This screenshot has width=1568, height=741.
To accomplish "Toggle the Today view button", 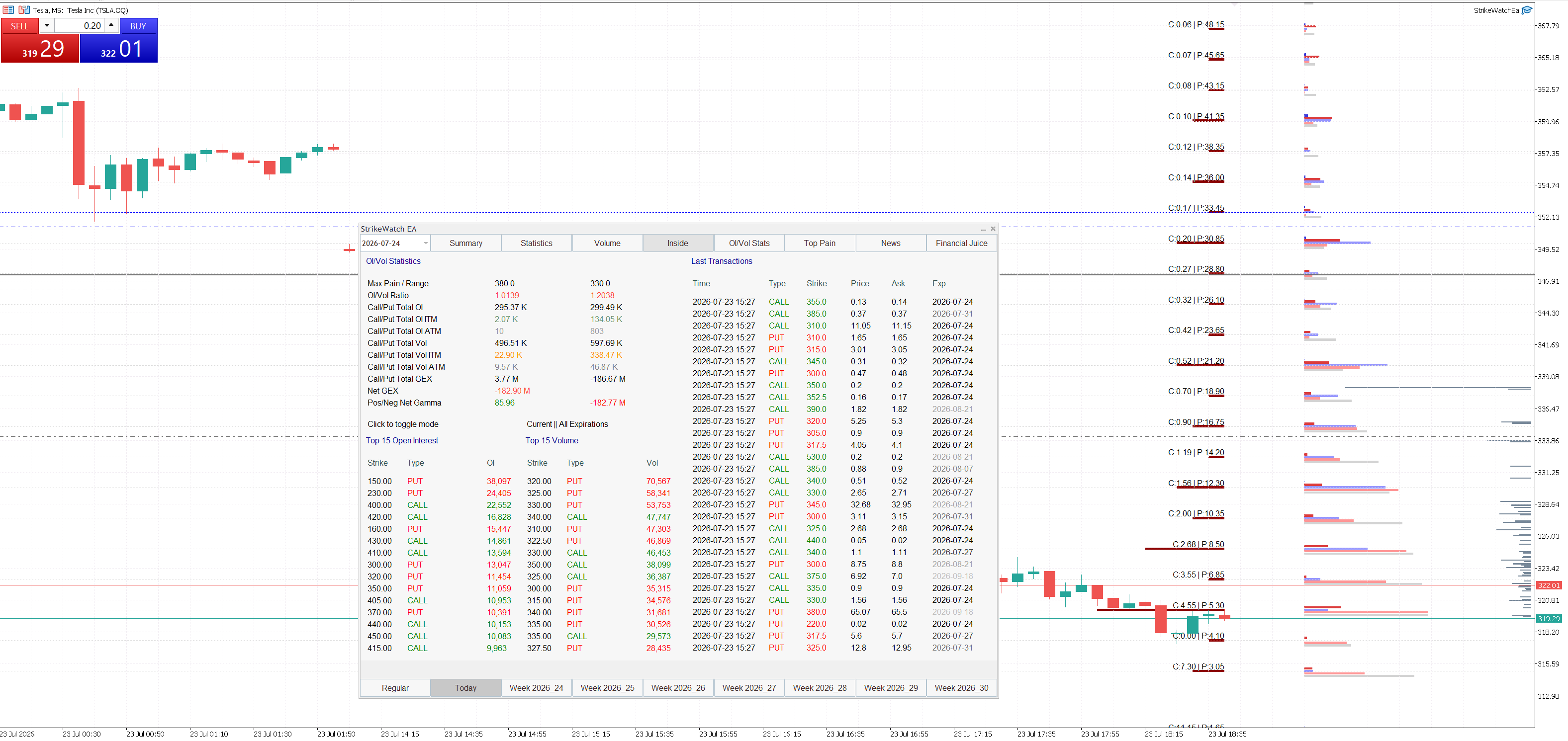I will click(465, 687).
